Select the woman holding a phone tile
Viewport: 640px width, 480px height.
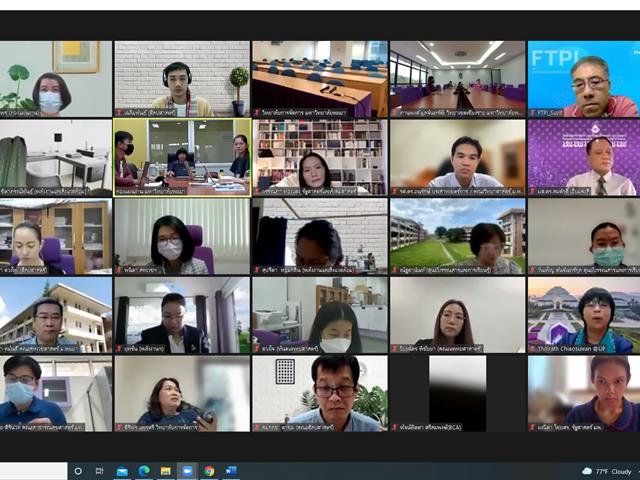click(182, 394)
